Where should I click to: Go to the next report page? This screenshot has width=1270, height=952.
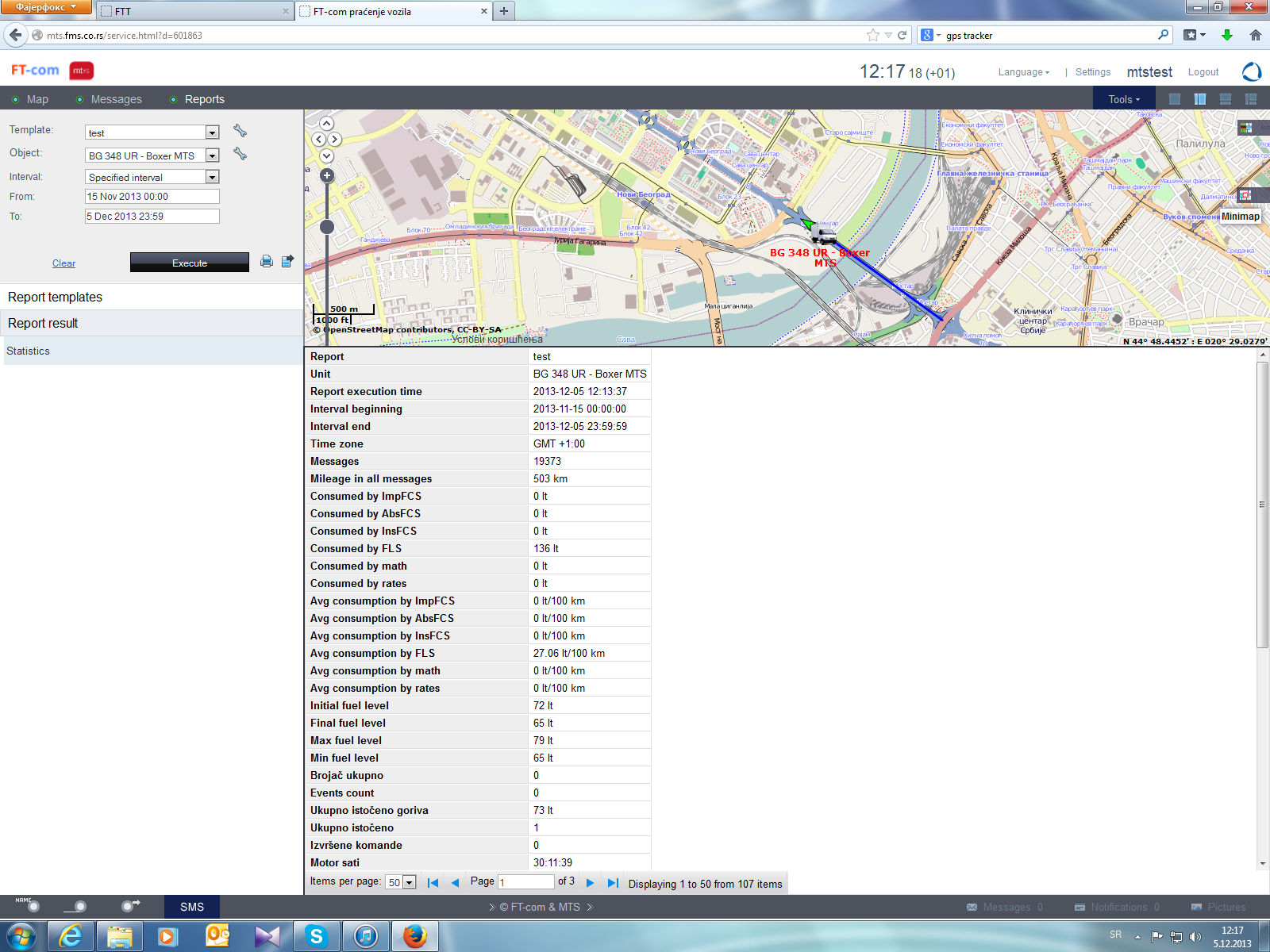tap(590, 882)
